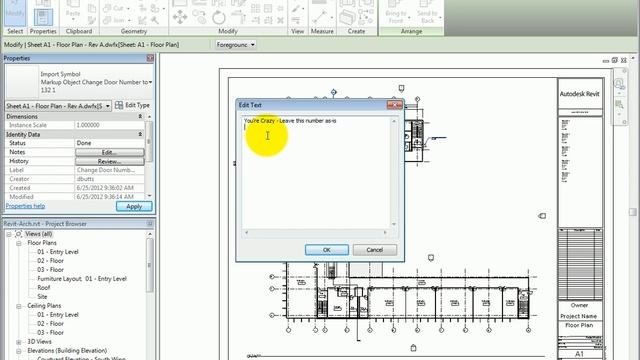
Task: Select the Trim/Extend tool
Action: click(x=238, y=16)
